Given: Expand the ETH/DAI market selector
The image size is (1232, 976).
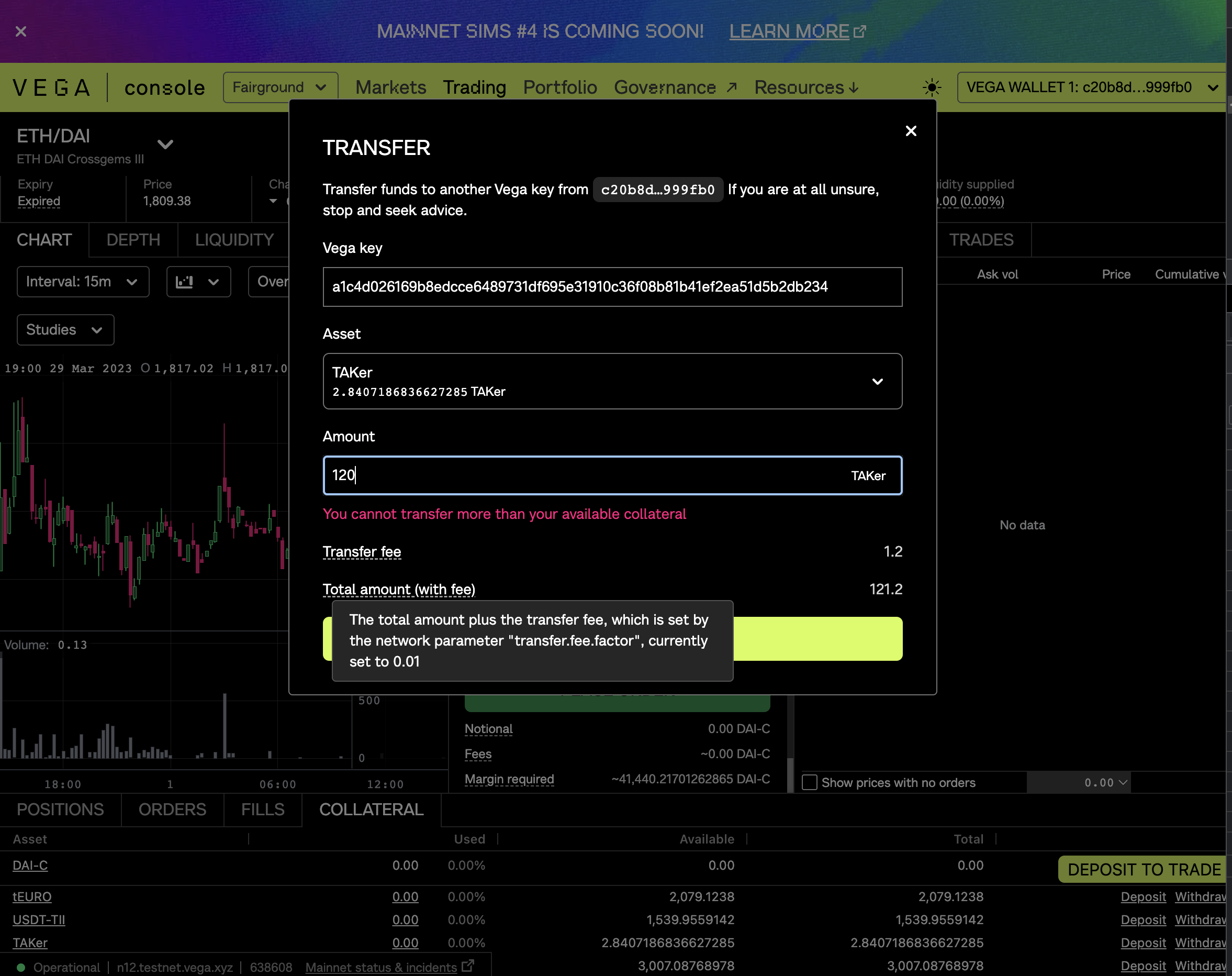Looking at the screenshot, I should [165, 144].
